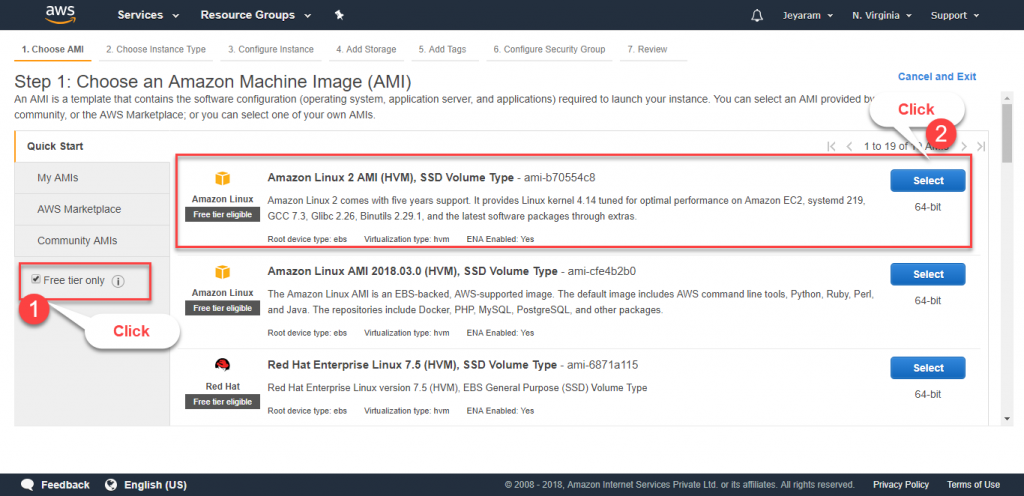Screen dimensions: 1024x496
Task: Select the Quick Start category
Action: tap(92, 146)
